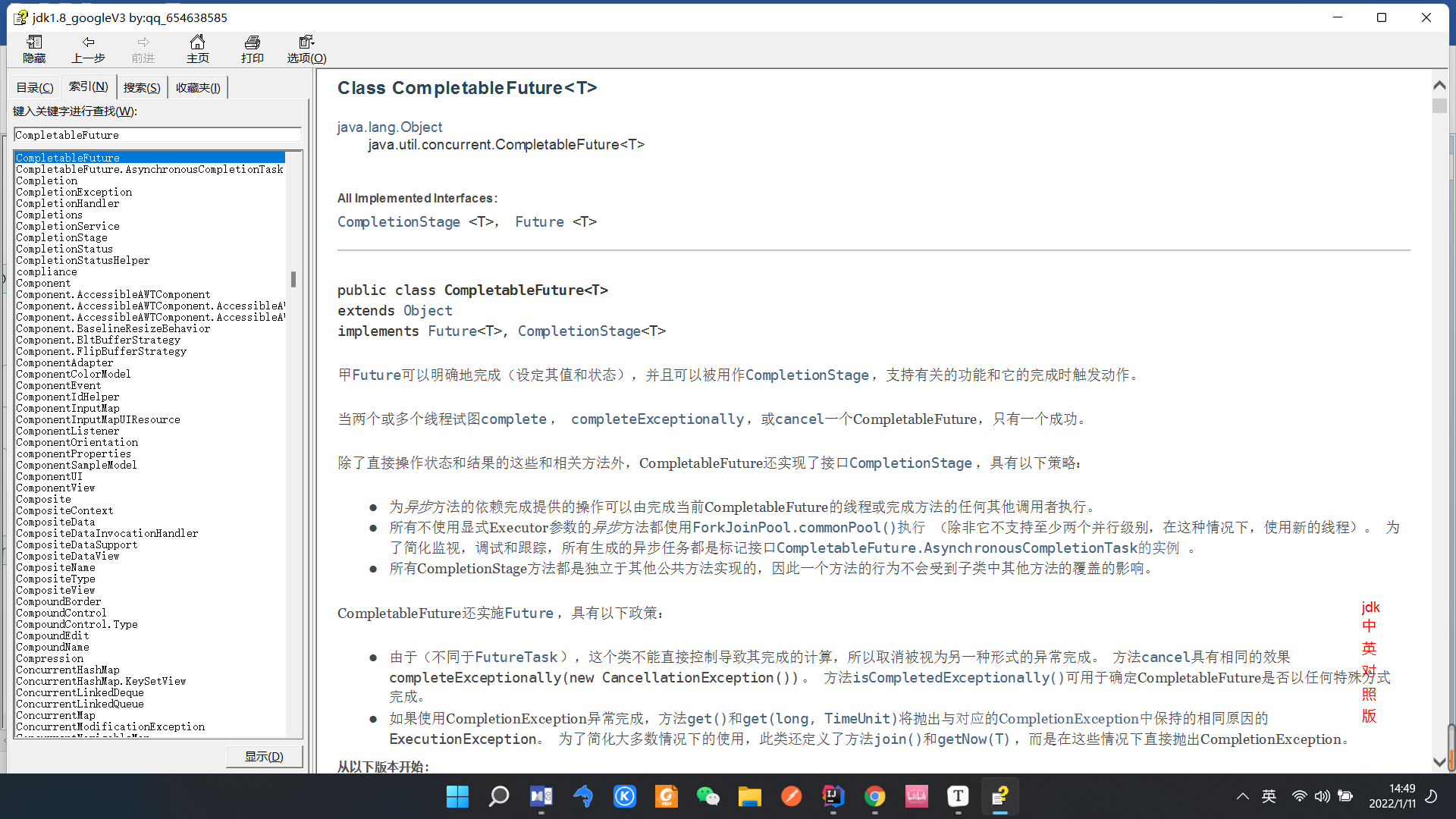Screen dimensions: 1456x819
Task: Switch to the Search (搜索) tab
Action: 142,88
